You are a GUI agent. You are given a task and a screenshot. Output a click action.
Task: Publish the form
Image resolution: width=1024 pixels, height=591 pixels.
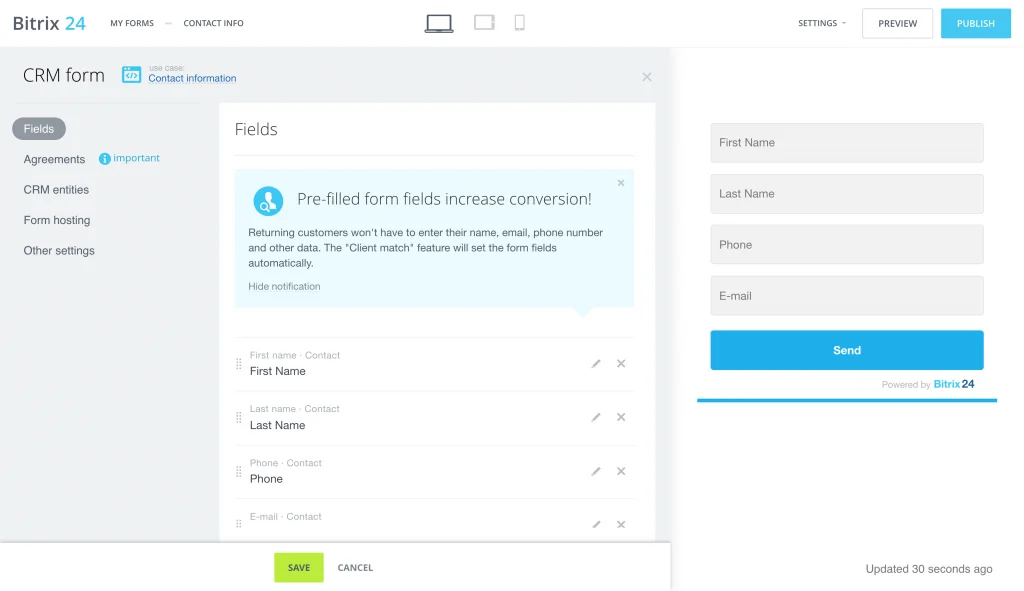pos(975,23)
